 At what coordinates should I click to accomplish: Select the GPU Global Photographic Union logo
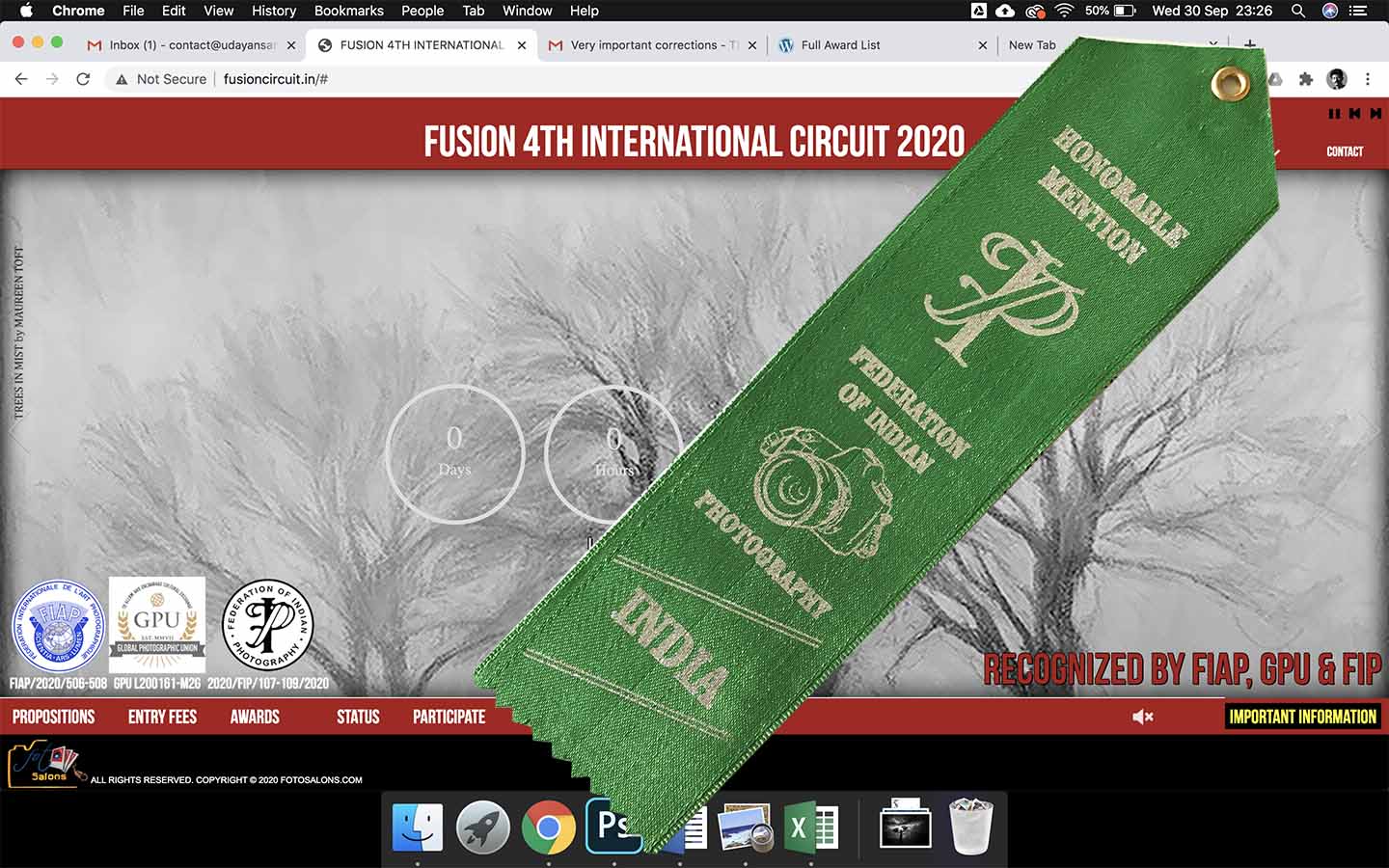[157, 625]
